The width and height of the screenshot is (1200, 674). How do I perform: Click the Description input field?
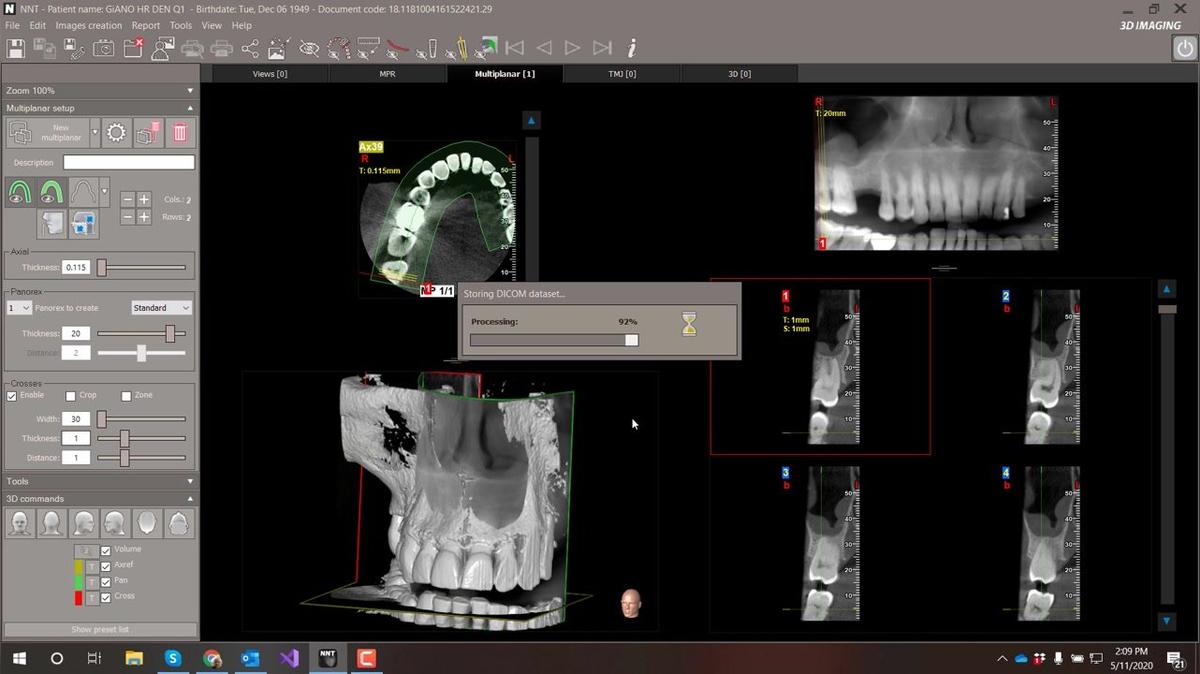(x=129, y=162)
